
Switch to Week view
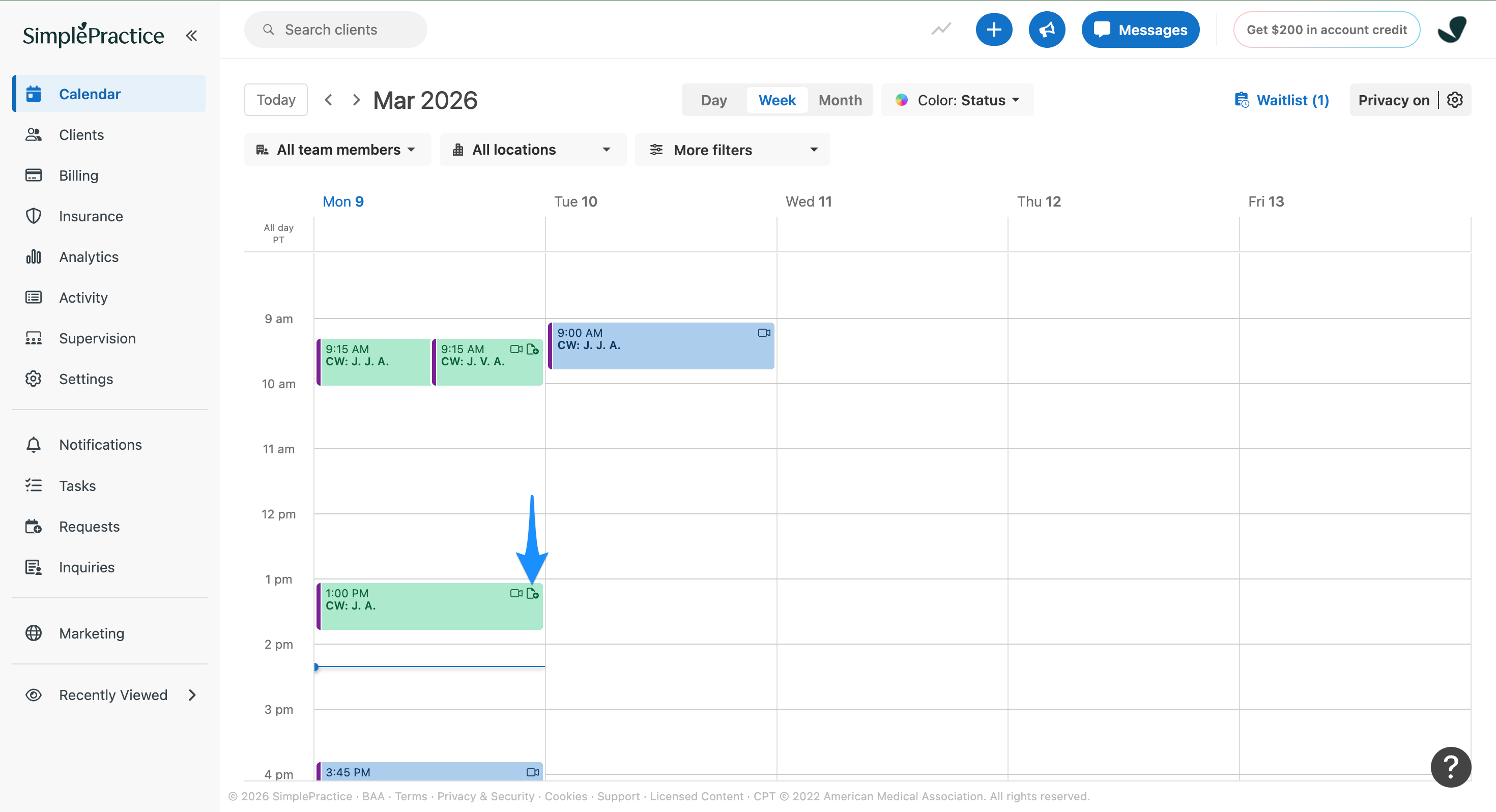pyautogui.click(x=776, y=100)
